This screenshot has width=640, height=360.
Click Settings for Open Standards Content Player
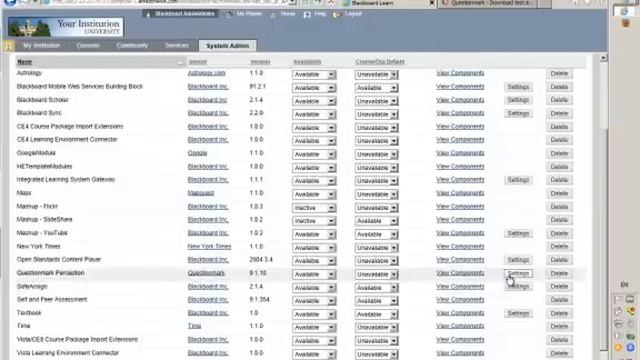pos(518,260)
